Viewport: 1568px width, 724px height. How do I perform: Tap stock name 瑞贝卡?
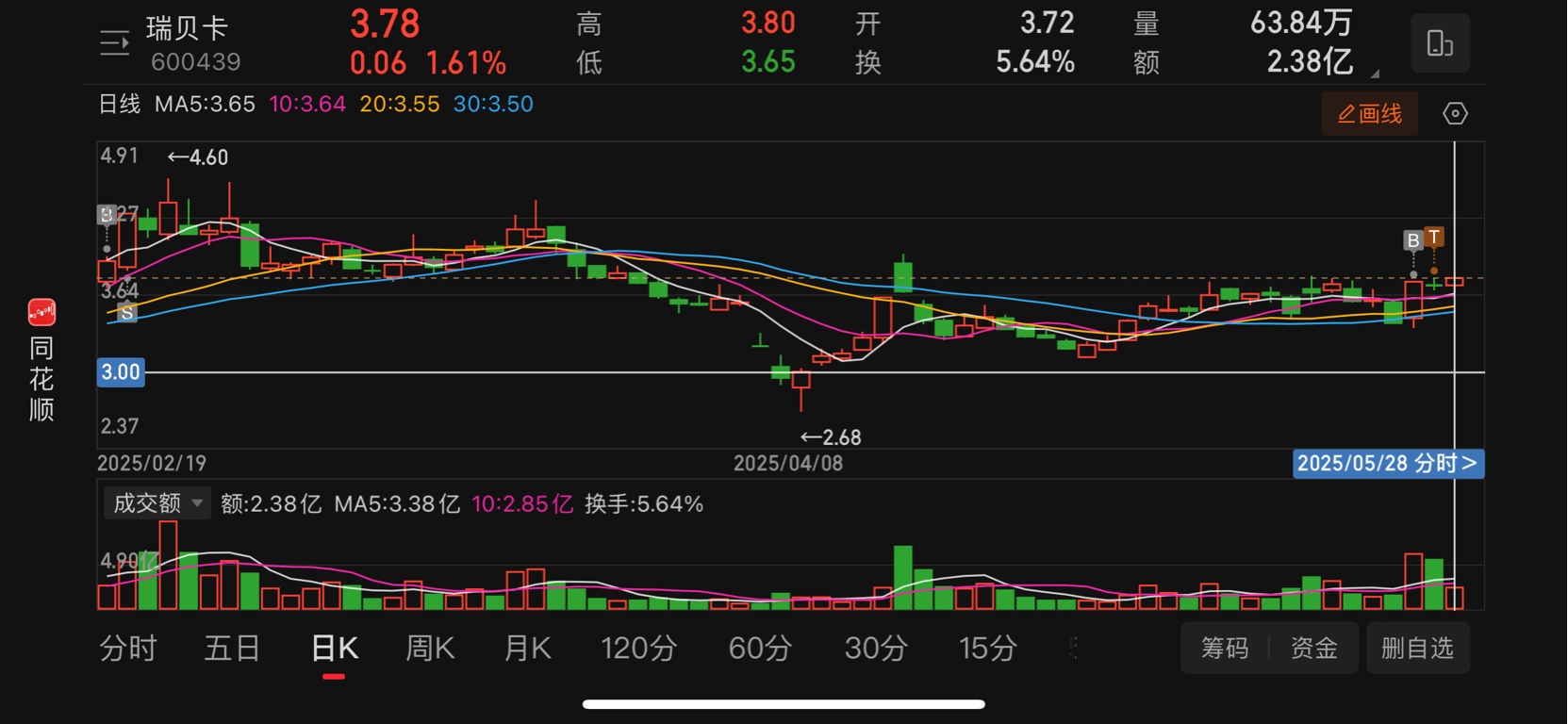(x=187, y=29)
